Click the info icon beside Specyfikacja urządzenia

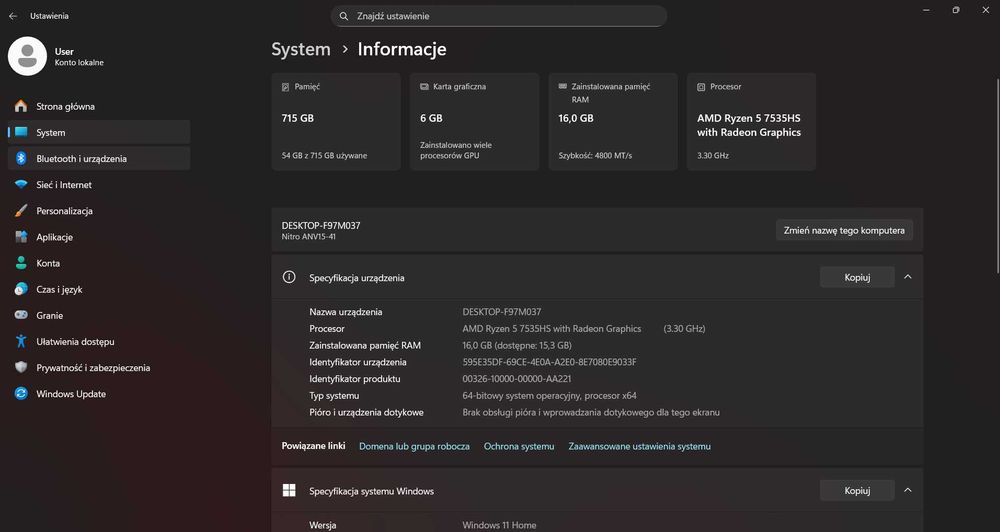289,277
